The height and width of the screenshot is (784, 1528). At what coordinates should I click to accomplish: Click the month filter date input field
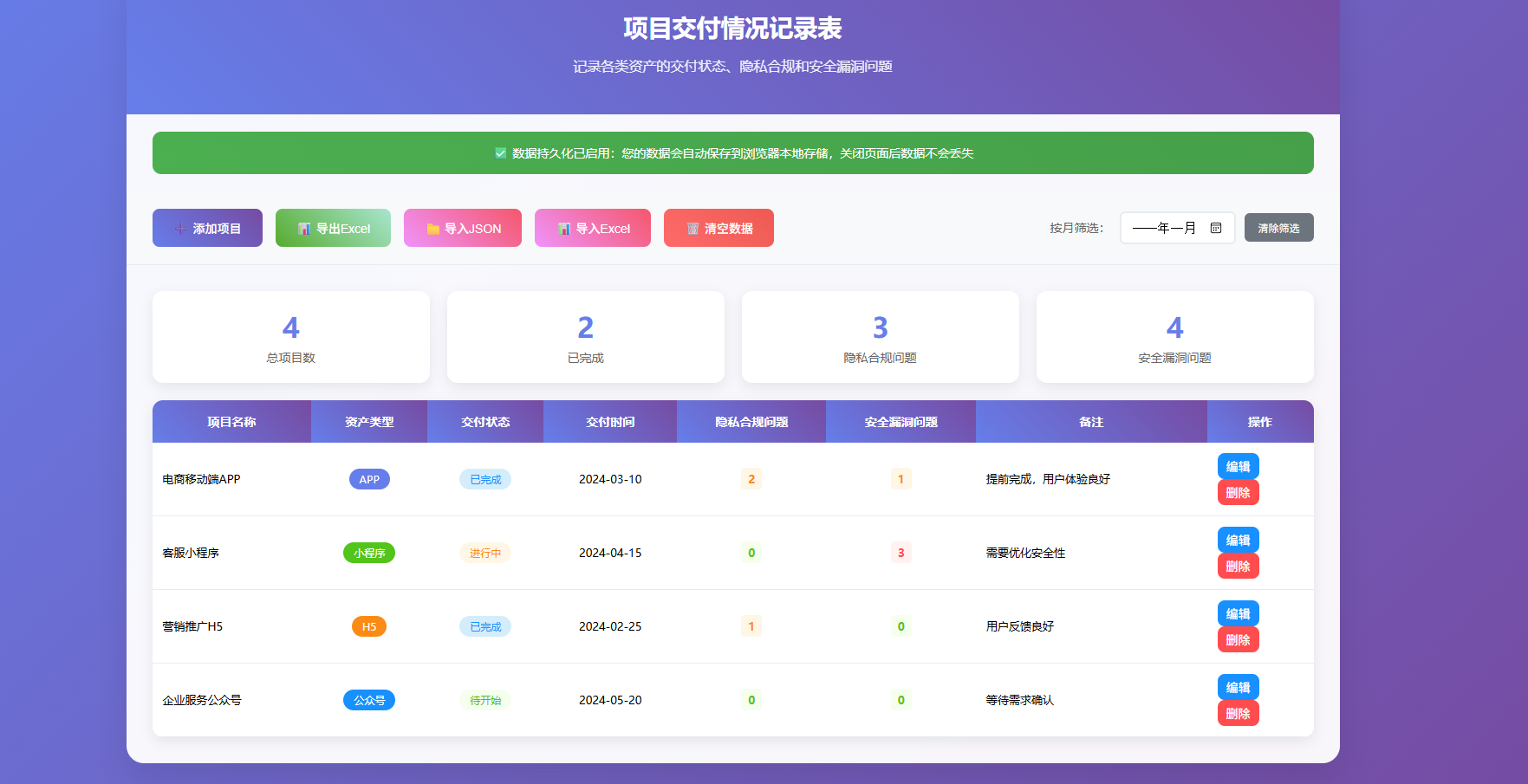(1164, 228)
